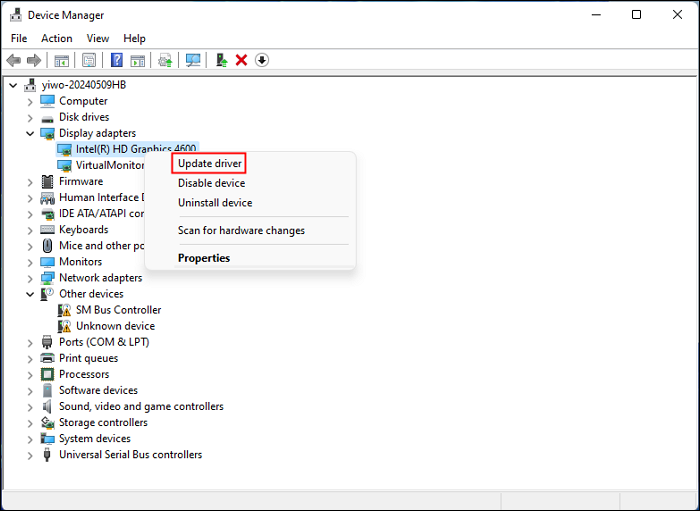The height and width of the screenshot is (511, 700).
Task: Expand the Disk drives category
Action: click(29, 117)
